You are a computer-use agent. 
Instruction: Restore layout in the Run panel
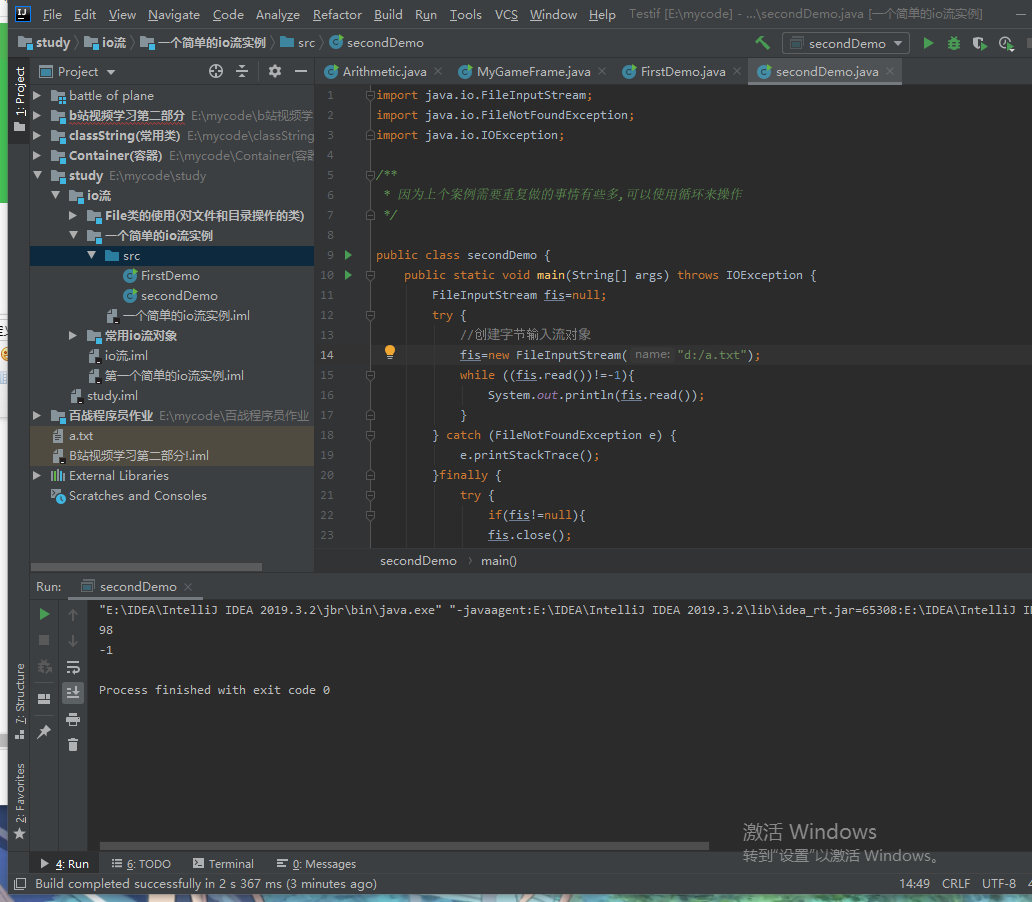pyautogui.click(x=44, y=699)
